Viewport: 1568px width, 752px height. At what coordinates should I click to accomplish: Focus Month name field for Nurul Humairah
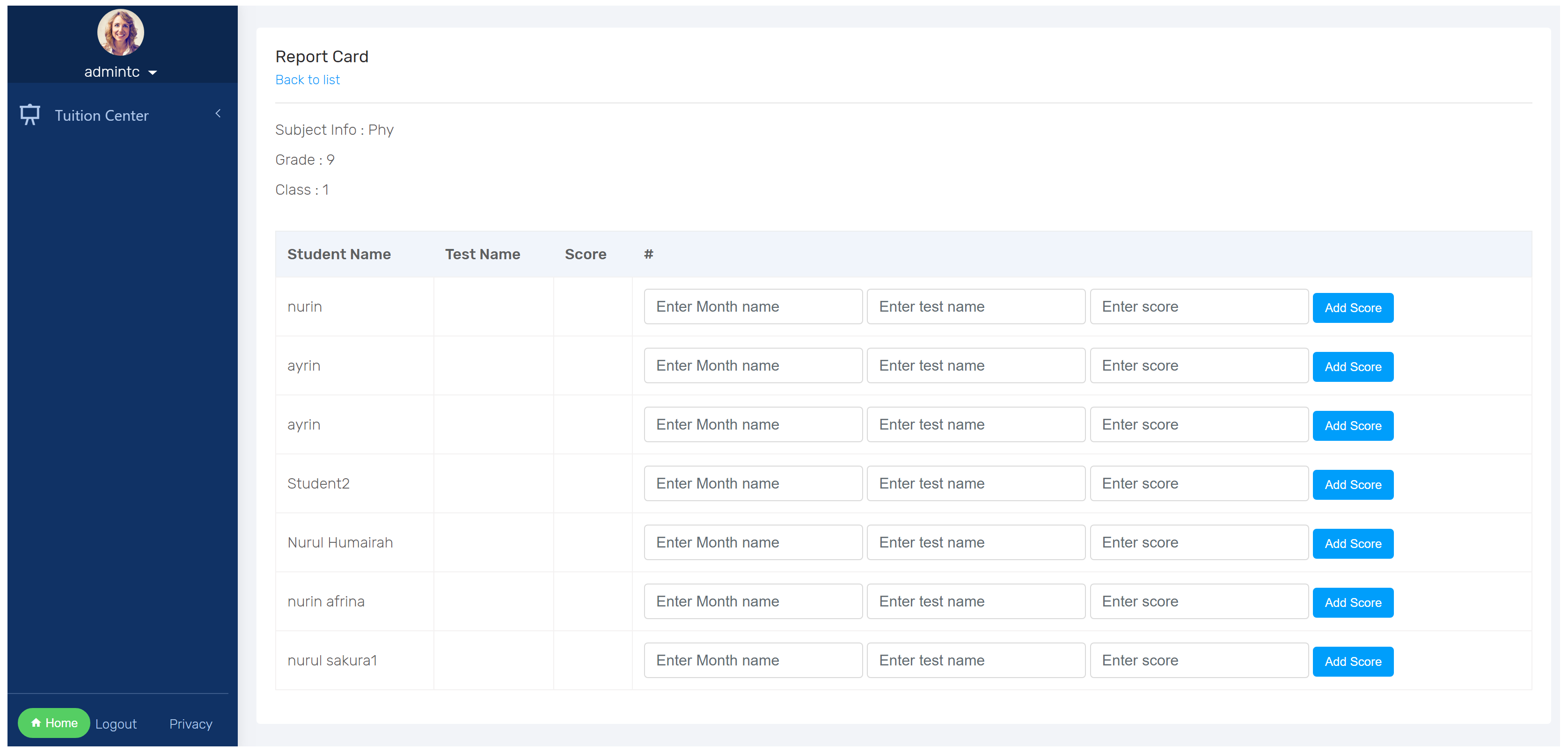[753, 543]
